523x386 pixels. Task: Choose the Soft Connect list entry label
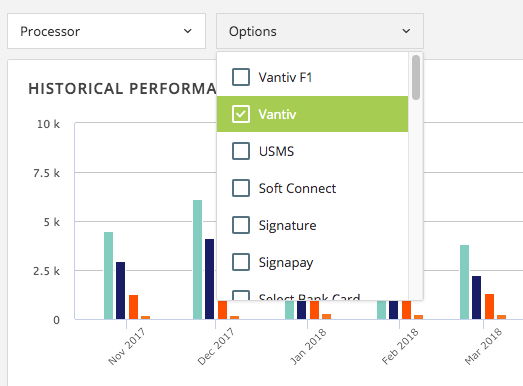pyautogui.click(x=297, y=188)
